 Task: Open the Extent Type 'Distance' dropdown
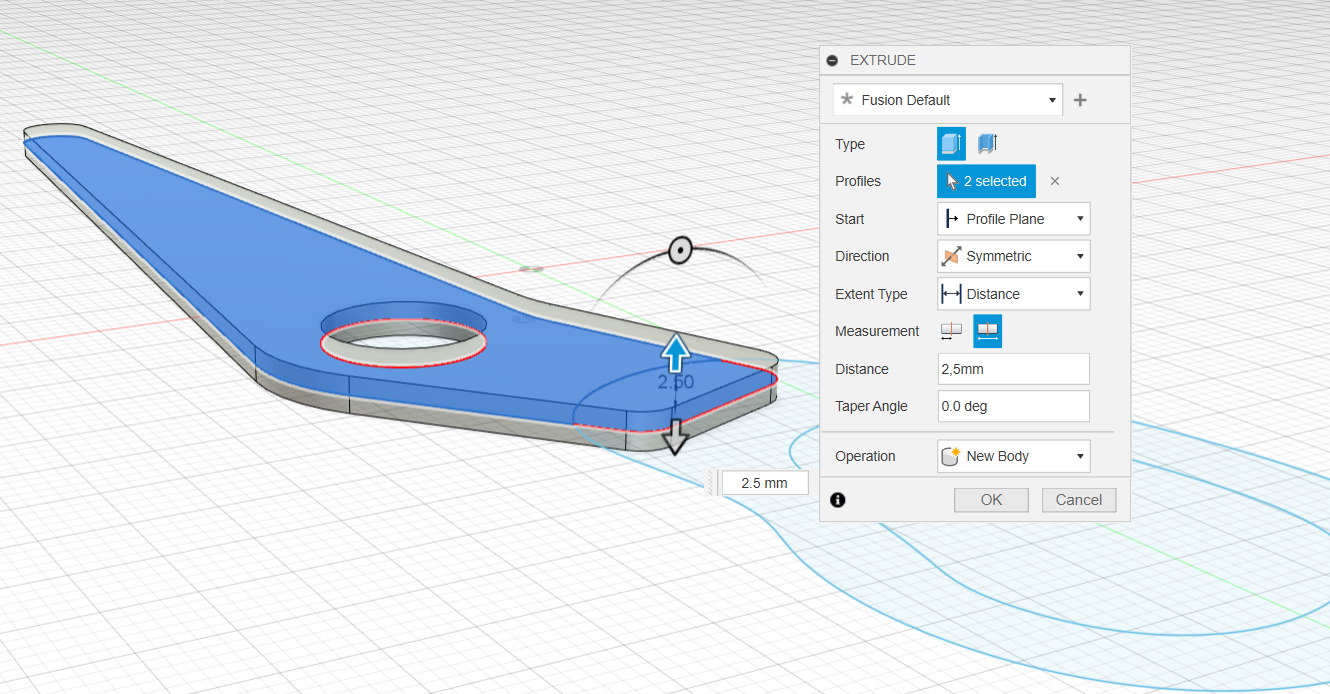click(x=1013, y=294)
